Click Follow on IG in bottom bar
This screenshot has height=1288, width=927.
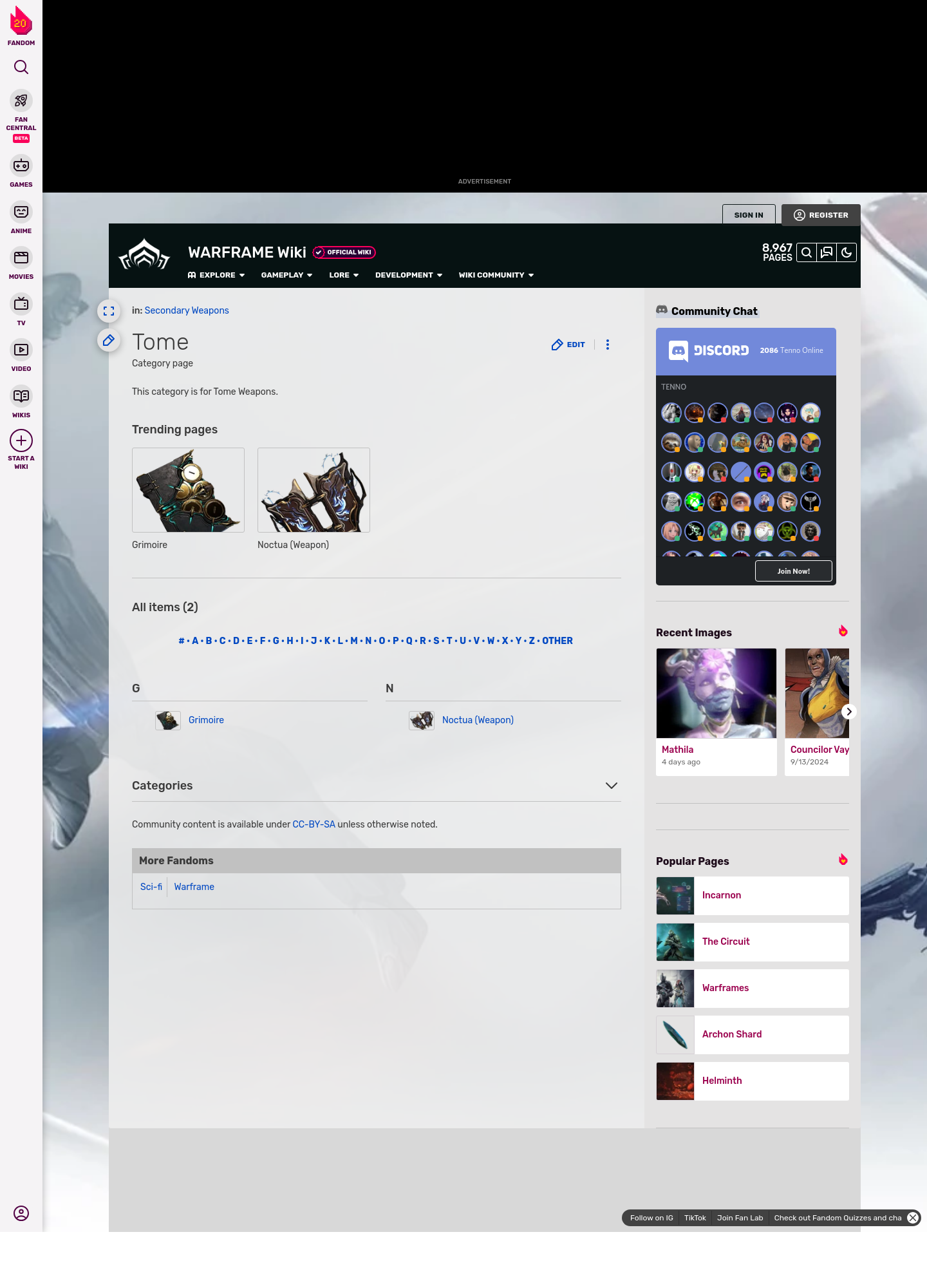point(651,1218)
